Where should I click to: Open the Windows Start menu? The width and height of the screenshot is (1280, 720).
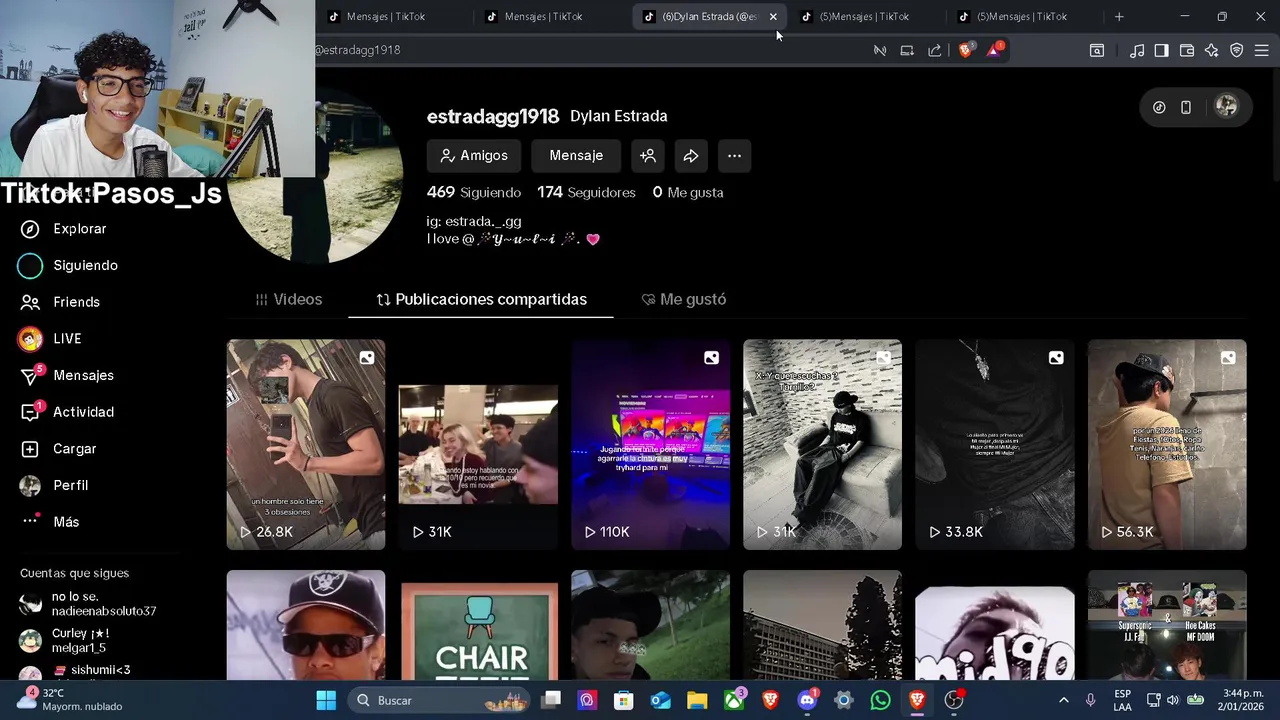click(326, 700)
